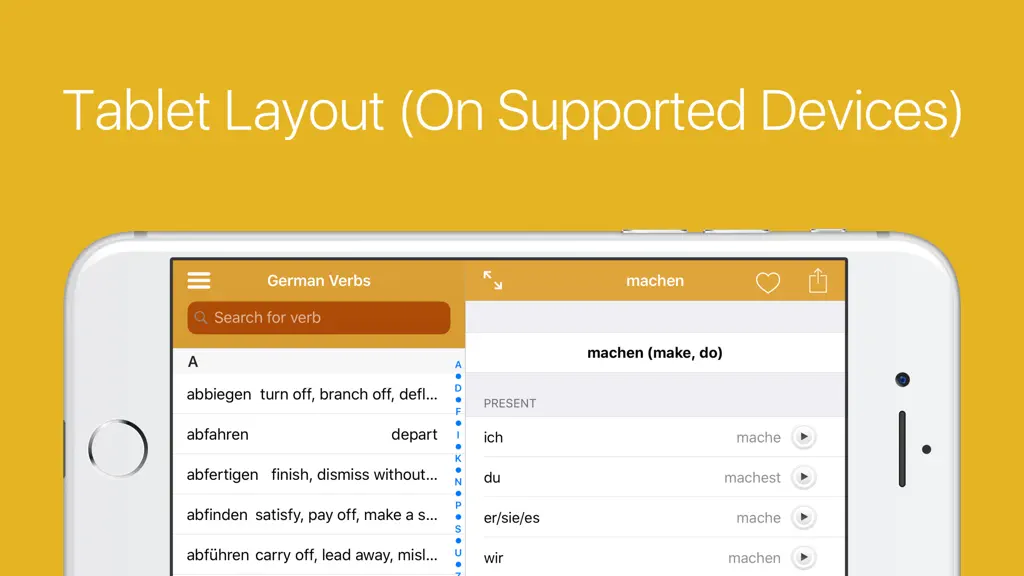Open the hamburger menu in German Verbs
This screenshot has width=1024, height=576.
point(199,280)
